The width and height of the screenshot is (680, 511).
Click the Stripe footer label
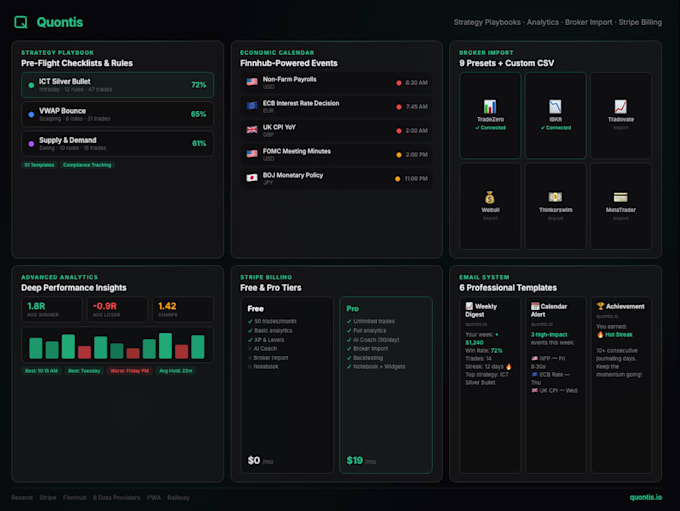coord(48,498)
